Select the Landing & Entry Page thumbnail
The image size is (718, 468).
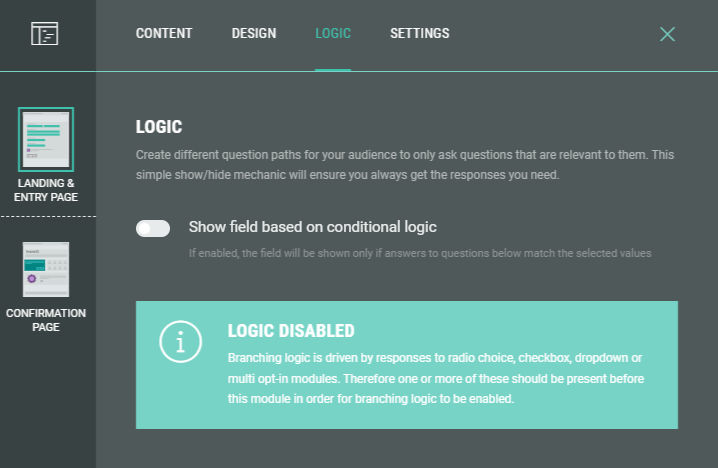[x=46, y=139]
